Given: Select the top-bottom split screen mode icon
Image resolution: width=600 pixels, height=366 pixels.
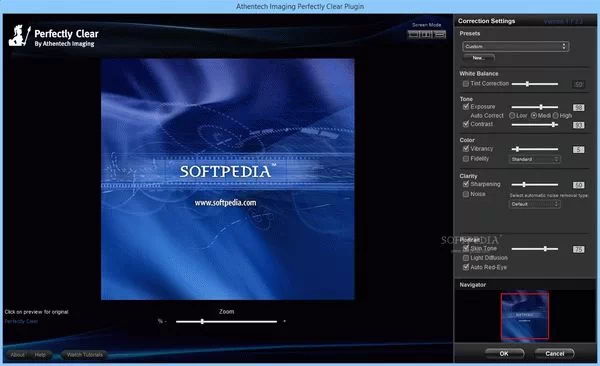Looking at the screenshot, I should (x=440, y=34).
